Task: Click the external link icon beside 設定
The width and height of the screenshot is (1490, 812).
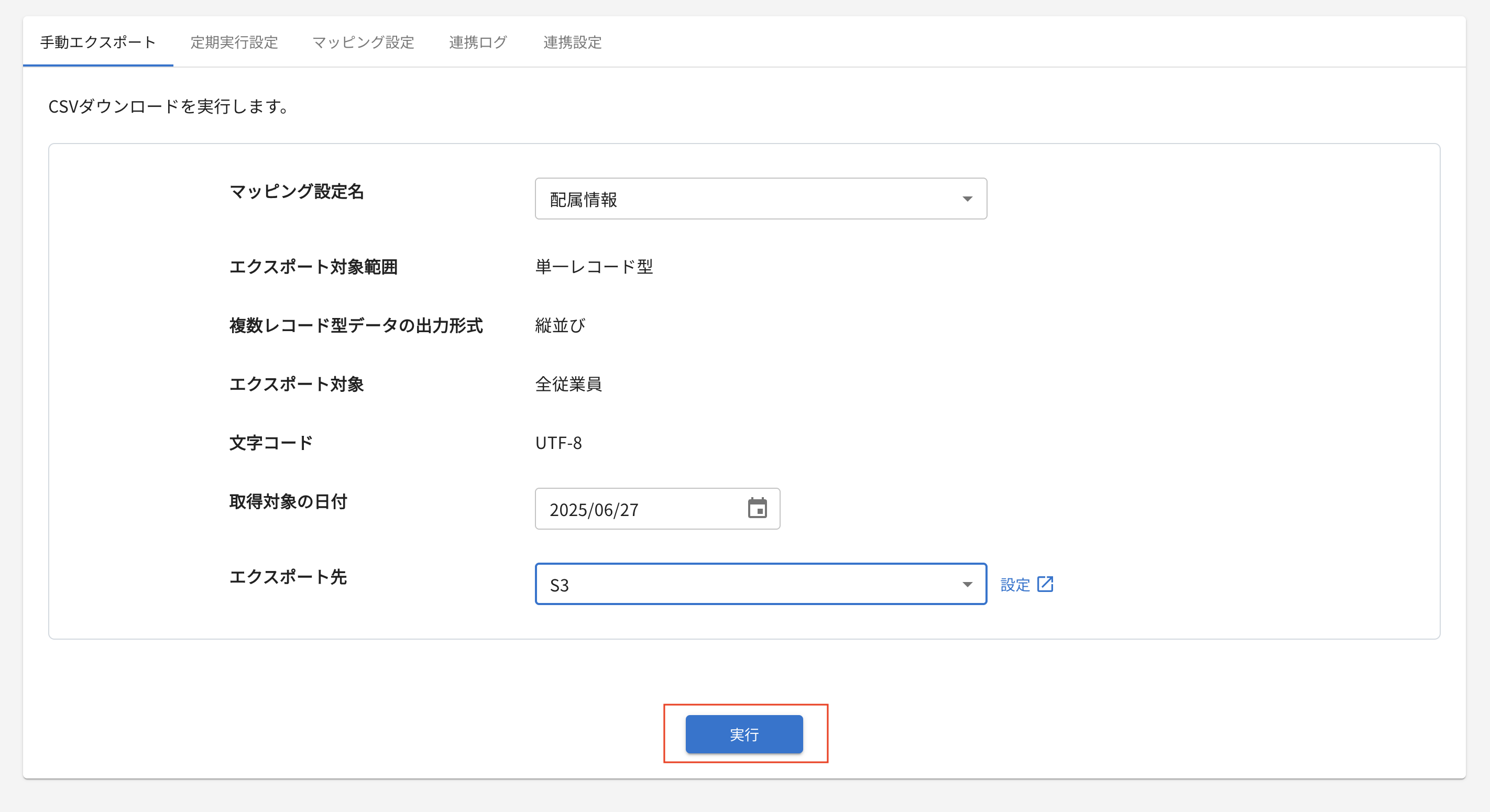Action: (x=1045, y=584)
